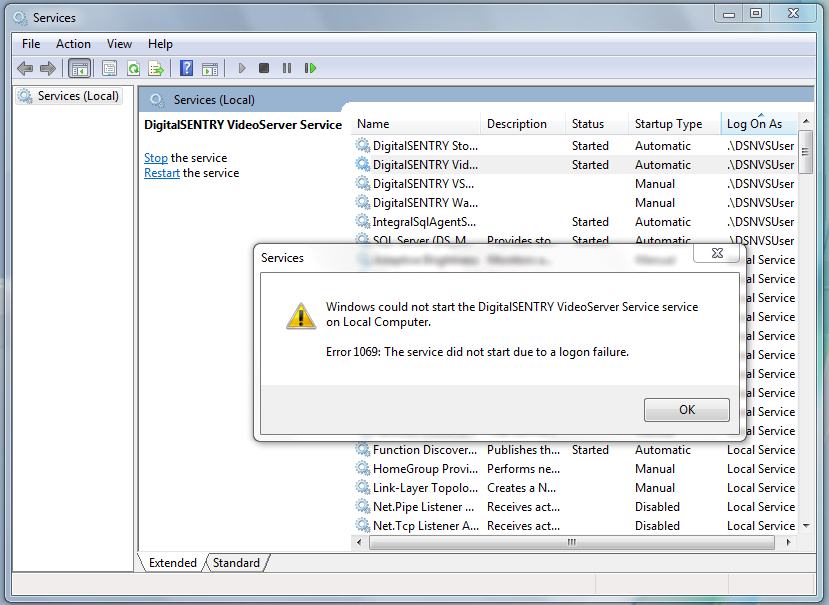Viewport: 829px width, 605px height.
Task: Select the Link-Layer Topolo... service gear icon
Action: click(x=363, y=488)
